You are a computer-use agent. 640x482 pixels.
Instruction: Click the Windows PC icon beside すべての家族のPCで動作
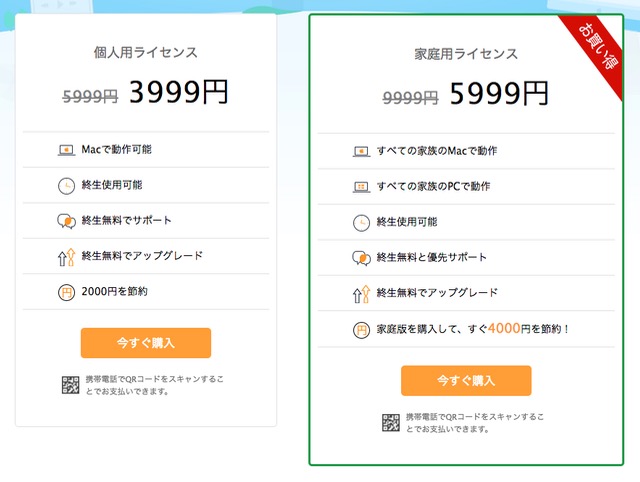click(x=361, y=187)
